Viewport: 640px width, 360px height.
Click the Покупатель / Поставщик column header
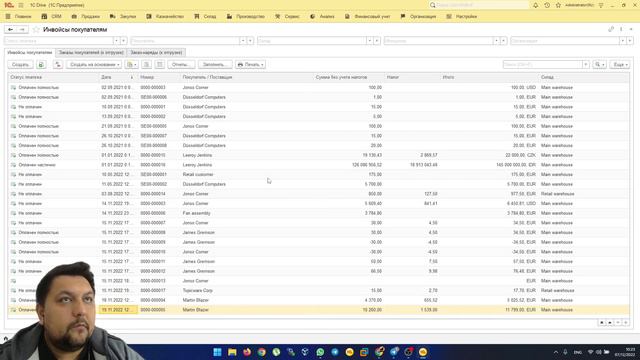click(246, 77)
